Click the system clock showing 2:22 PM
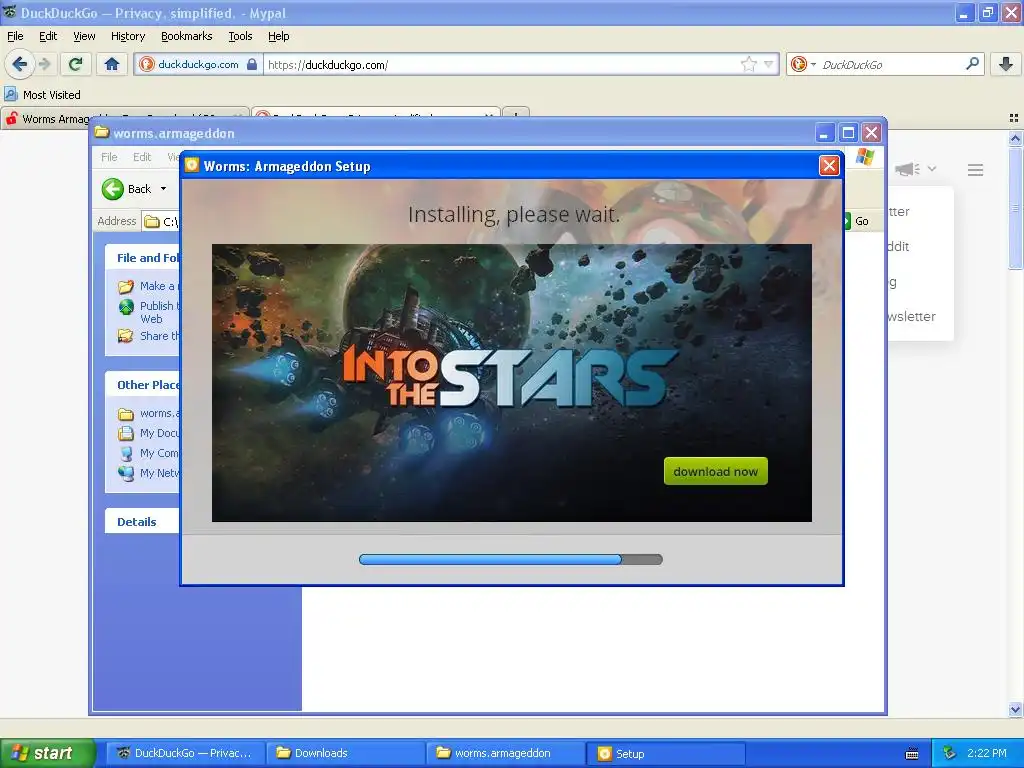 (x=987, y=753)
